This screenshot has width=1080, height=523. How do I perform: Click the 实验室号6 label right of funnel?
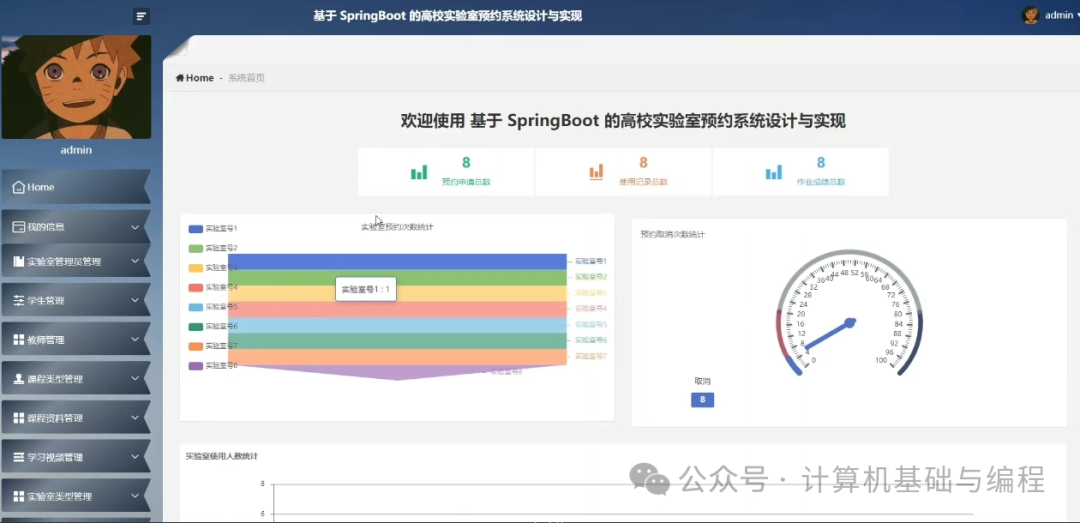point(591,340)
